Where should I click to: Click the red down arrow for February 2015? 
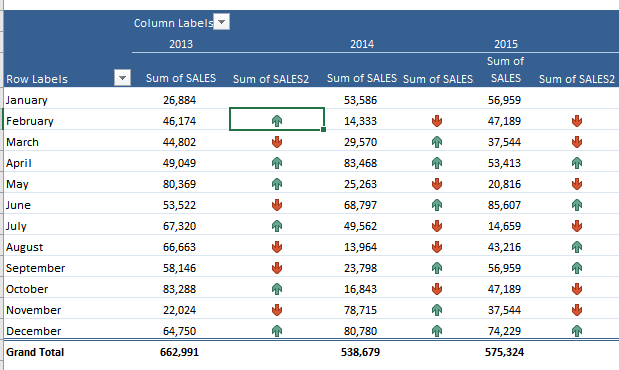point(577,121)
